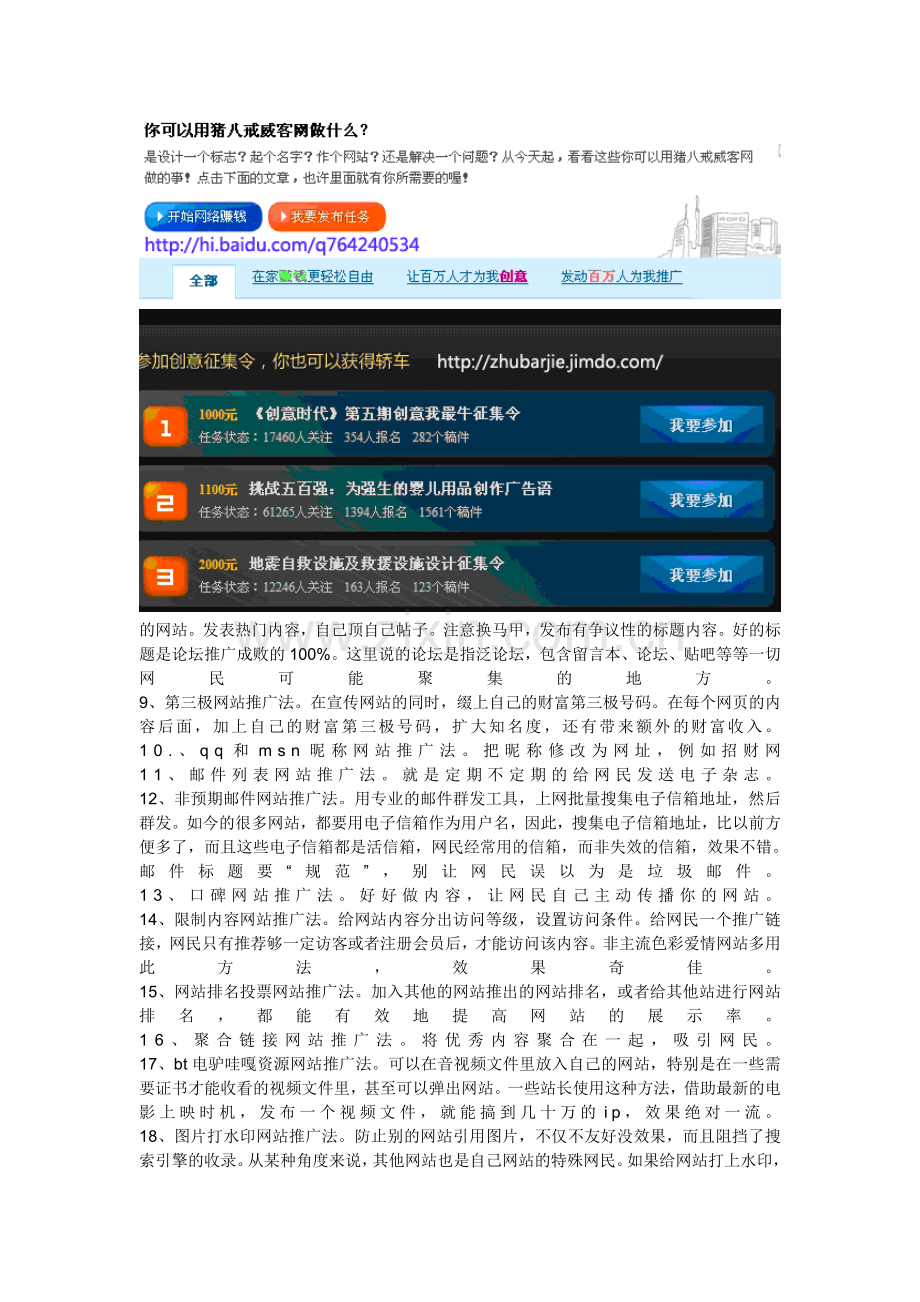Click the line about 口碑网站推广法
The height and width of the screenshot is (1302, 920).
pyautogui.click(x=460, y=893)
